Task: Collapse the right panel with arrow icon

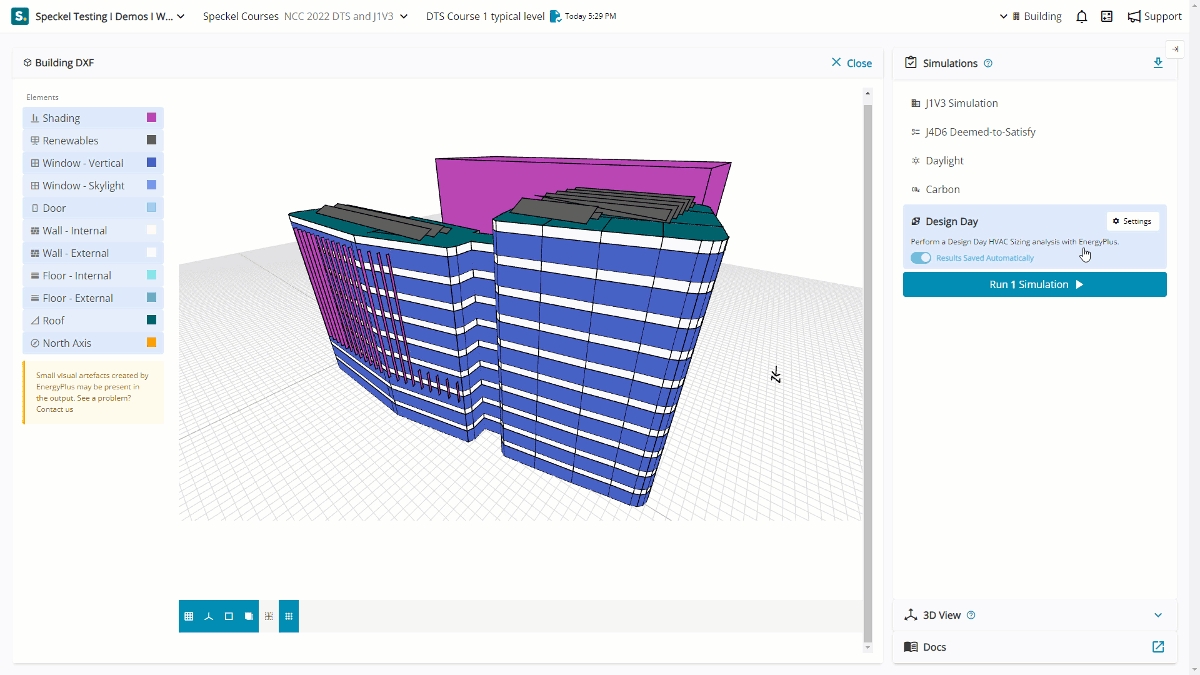Action: click(x=1176, y=49)
